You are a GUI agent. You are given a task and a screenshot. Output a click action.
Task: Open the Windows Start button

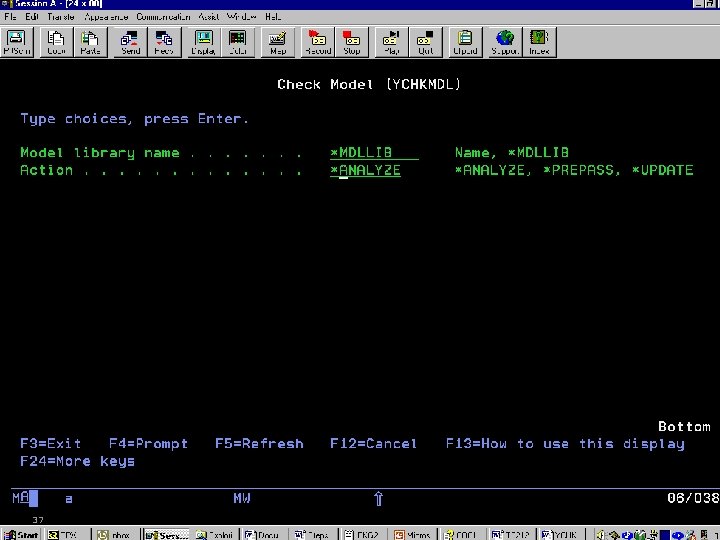pyautogui.click(x=22, y=534)
